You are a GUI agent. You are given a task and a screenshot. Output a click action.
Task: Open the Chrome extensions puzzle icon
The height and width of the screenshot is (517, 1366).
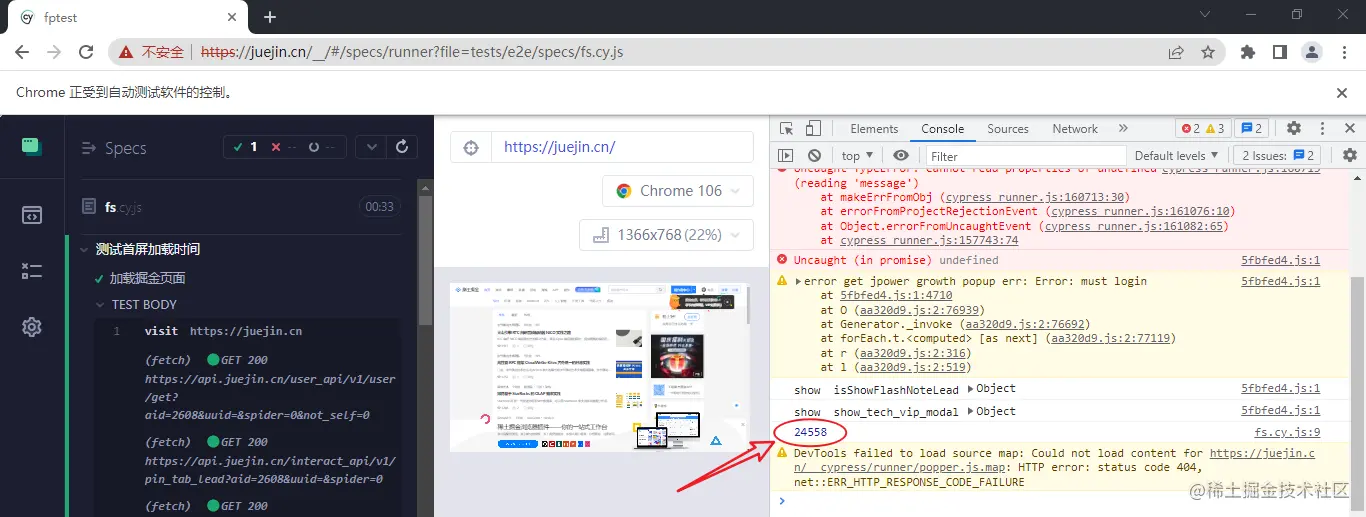click(x=1248, y=52)
